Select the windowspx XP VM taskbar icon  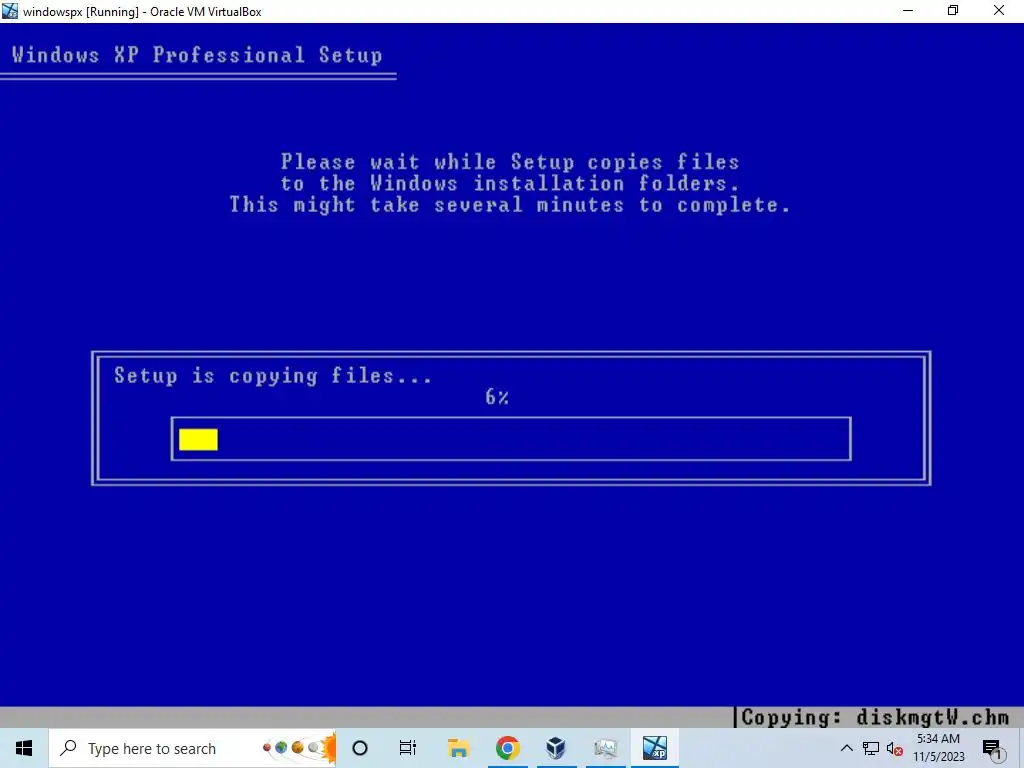pos(655,748)
